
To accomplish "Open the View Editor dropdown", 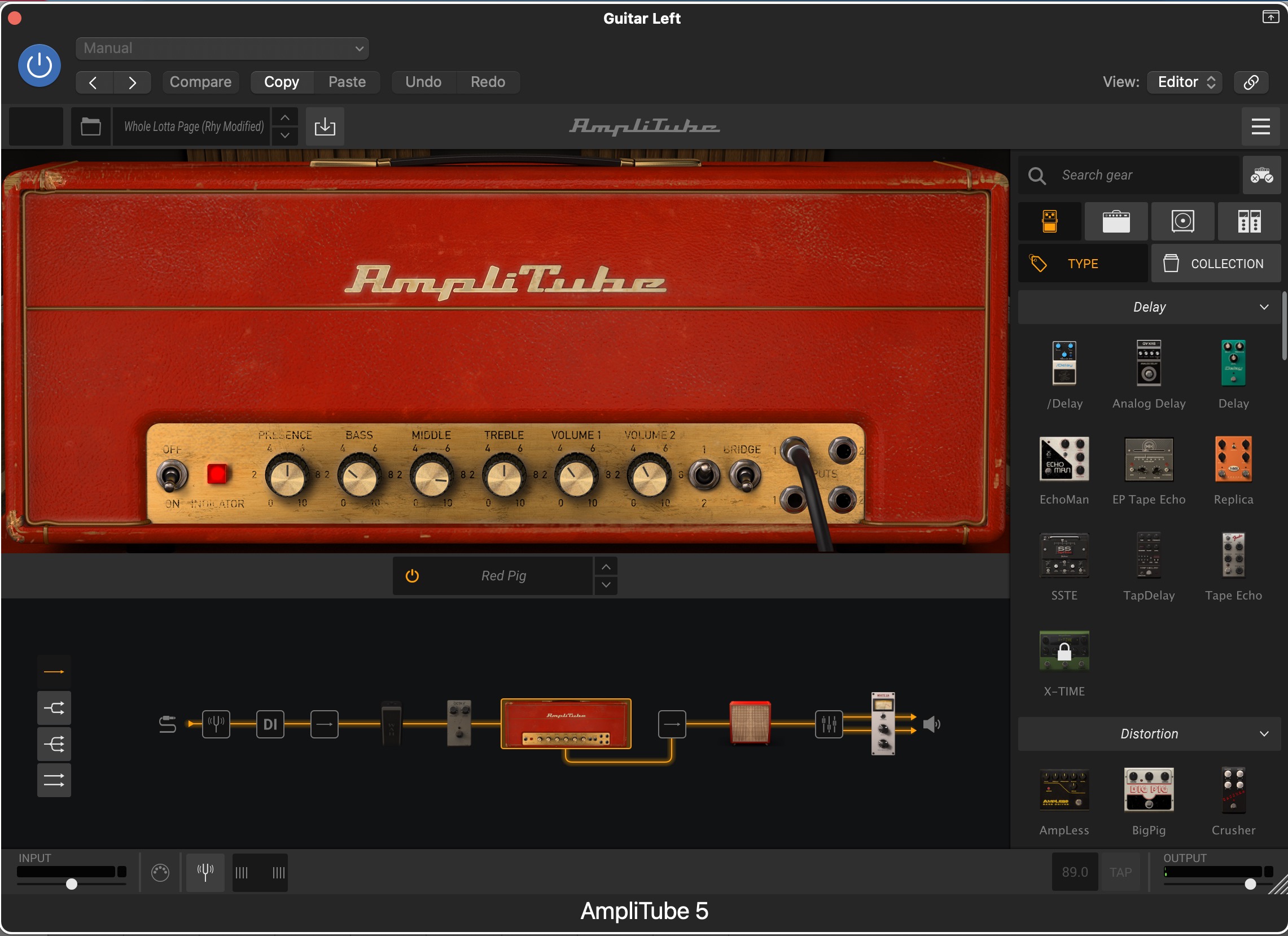I will tap(1185, 82).
